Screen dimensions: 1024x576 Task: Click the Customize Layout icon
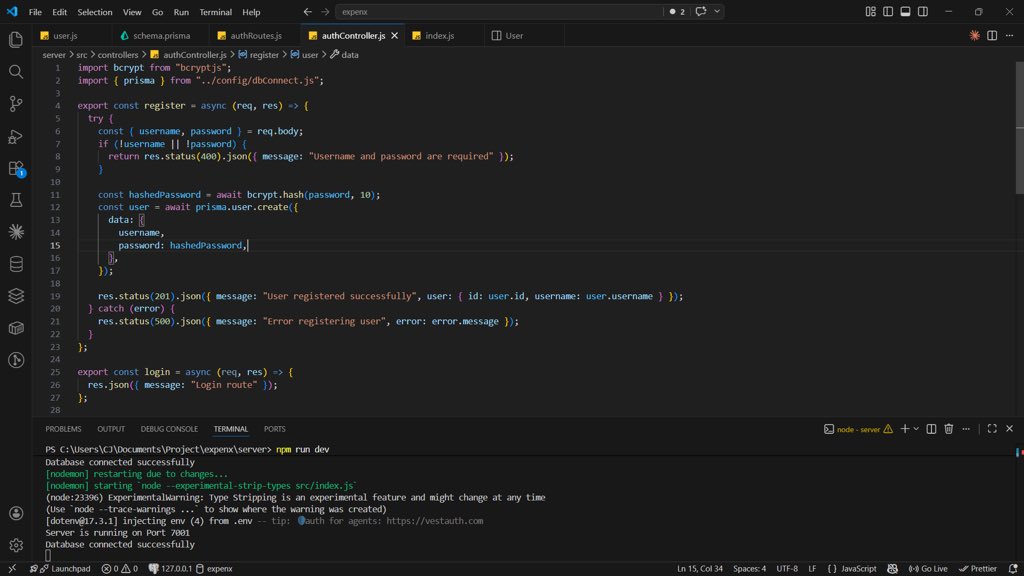click(871, 12)
